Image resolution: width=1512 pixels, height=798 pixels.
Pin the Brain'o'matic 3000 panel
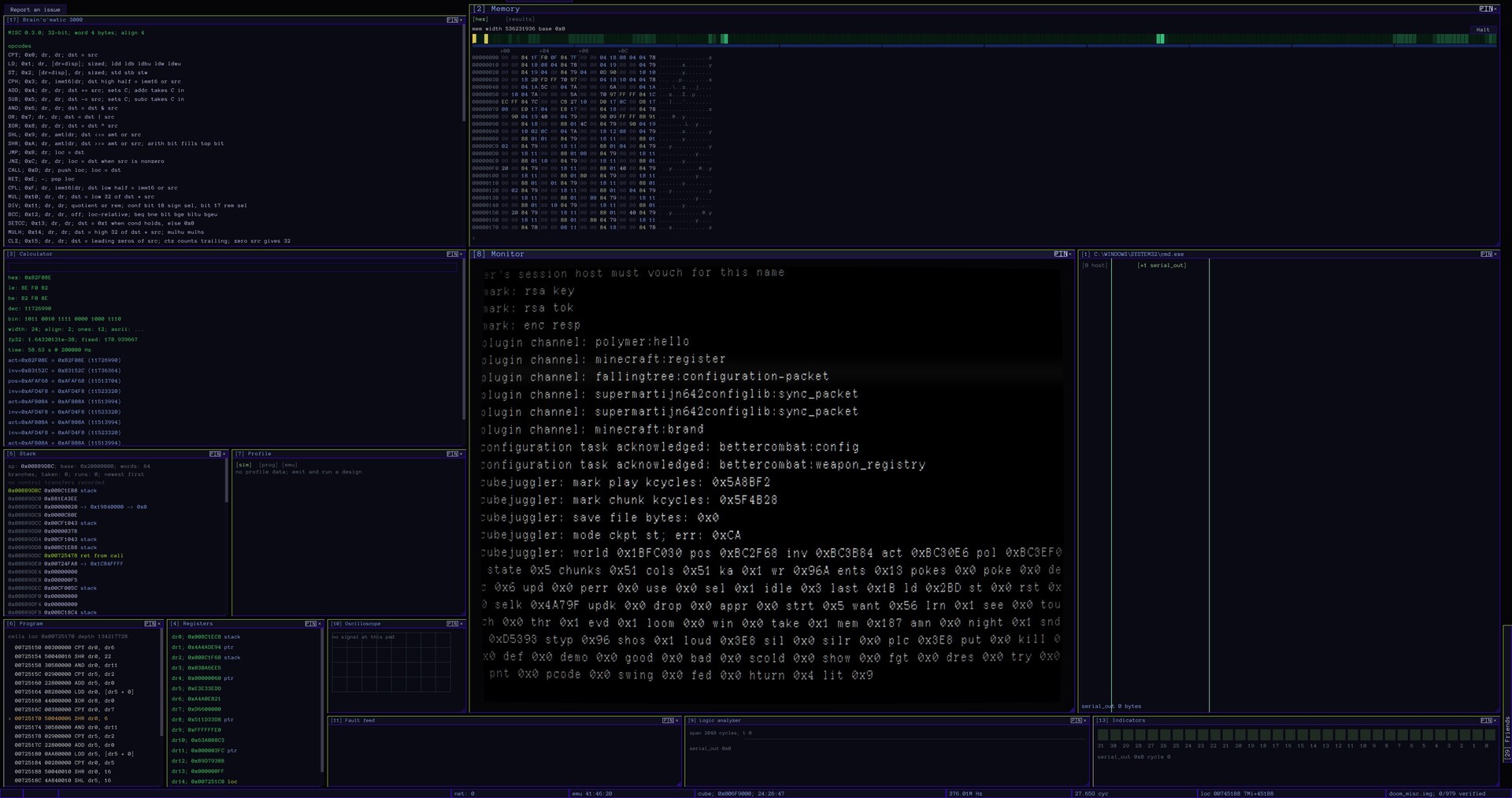tap(451, 20)
